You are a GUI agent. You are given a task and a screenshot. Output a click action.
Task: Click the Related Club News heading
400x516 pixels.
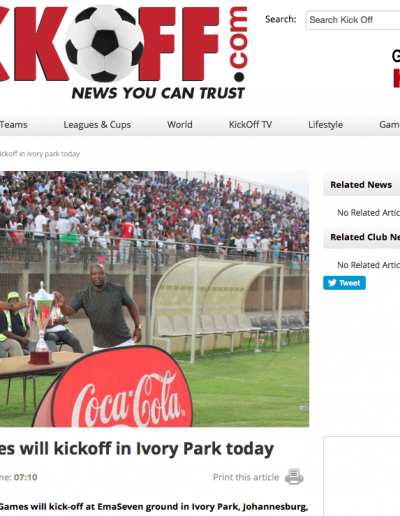pos(365,237)
